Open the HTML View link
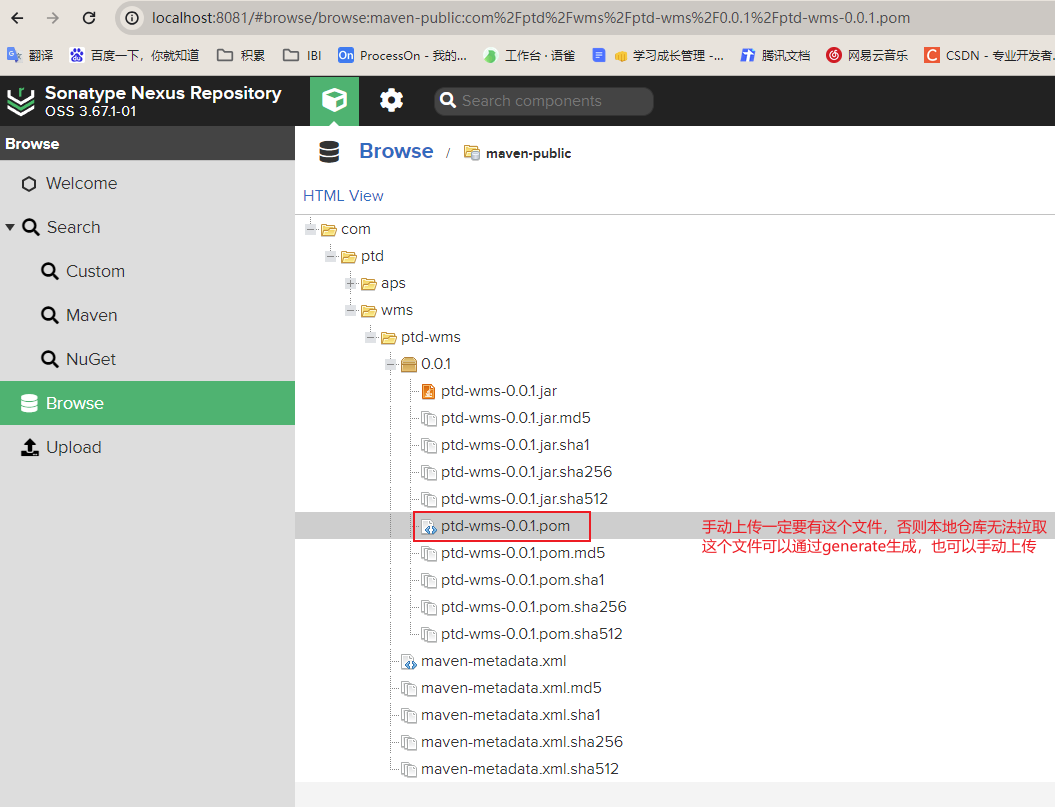This screenshot has width=1055, height=807. [343, 196]
